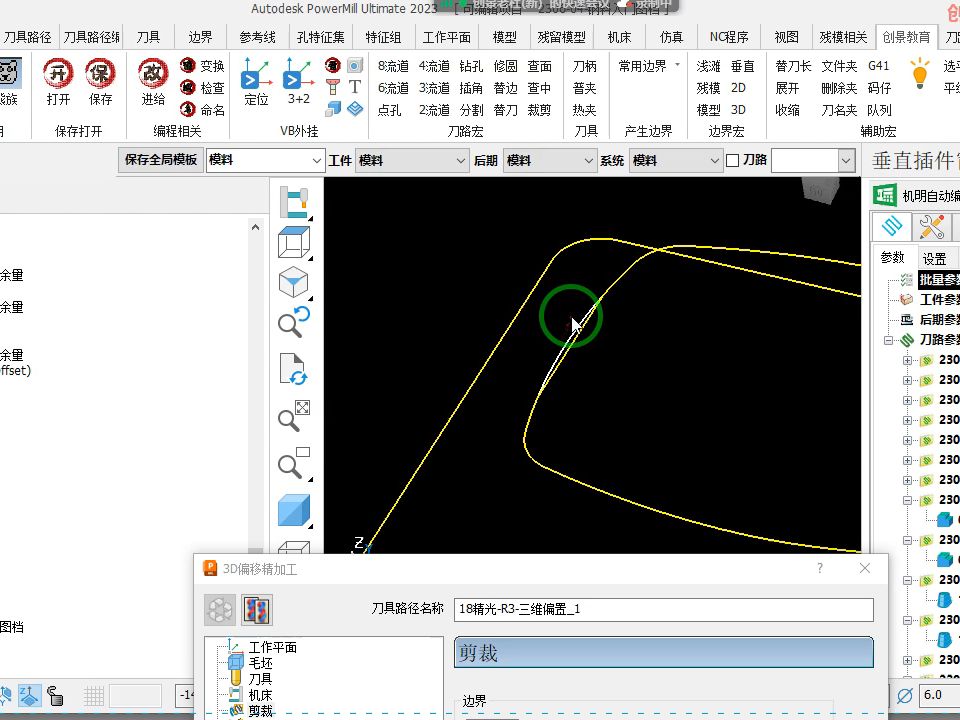The height and width of the screenshot is (720, 960).
Task: Open the 工件 dropdown showing 模料
Action: click(411, 160)
